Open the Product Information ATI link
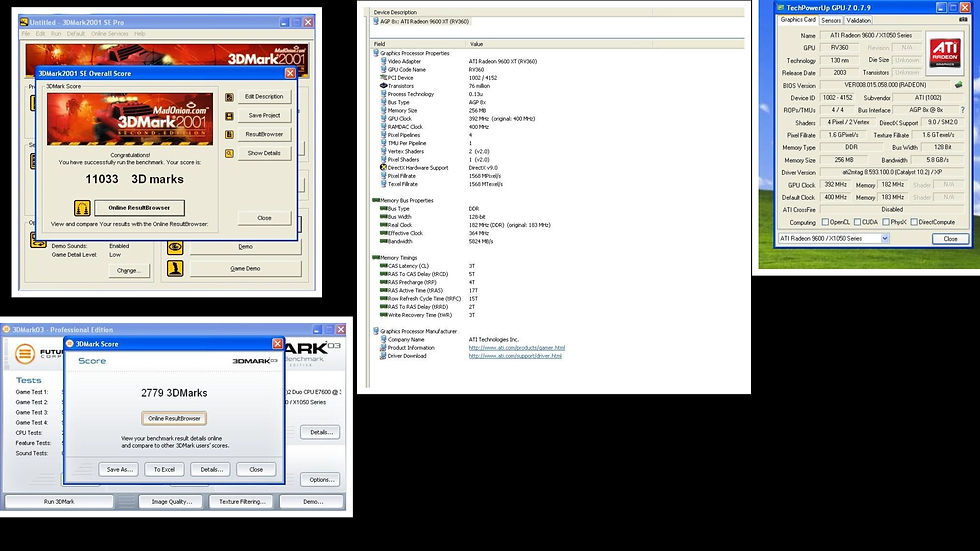Viewport: 980px width, 551px height. tap(516, 348)
